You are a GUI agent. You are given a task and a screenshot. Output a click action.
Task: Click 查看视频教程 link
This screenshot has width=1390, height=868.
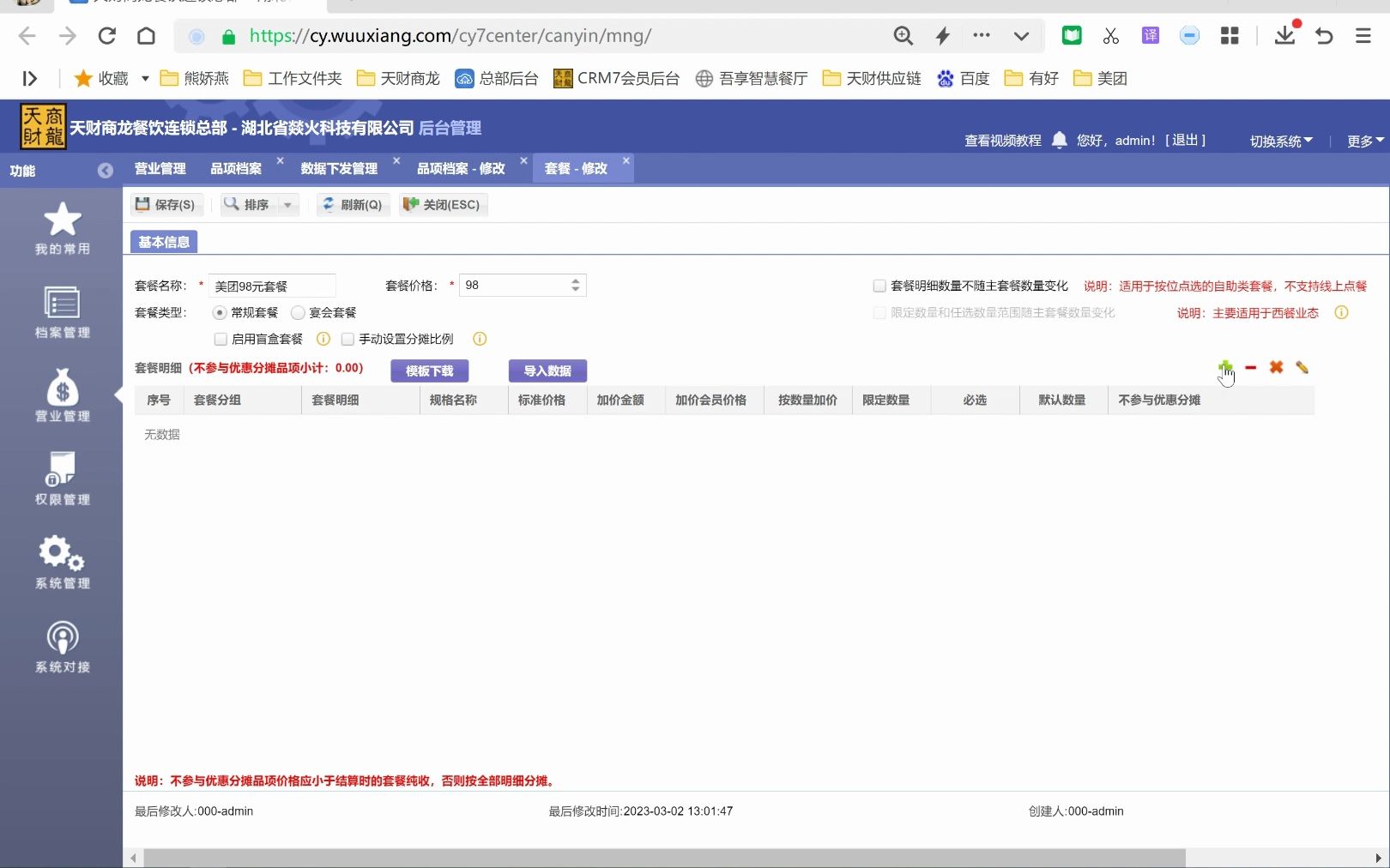(x=1003, y=141)
